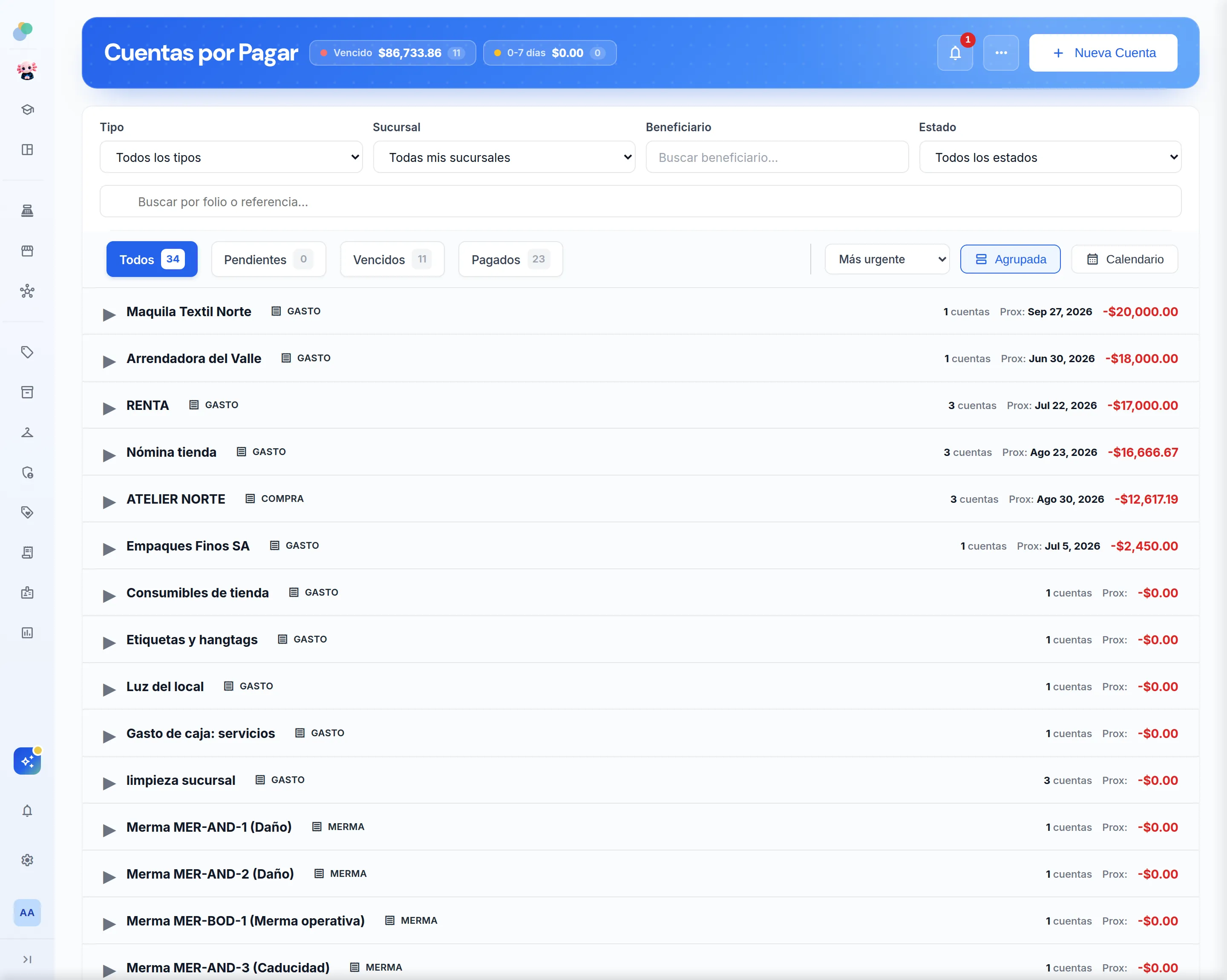
Task: Launch the AI sparkle assistant button
Action: [27, 761]
